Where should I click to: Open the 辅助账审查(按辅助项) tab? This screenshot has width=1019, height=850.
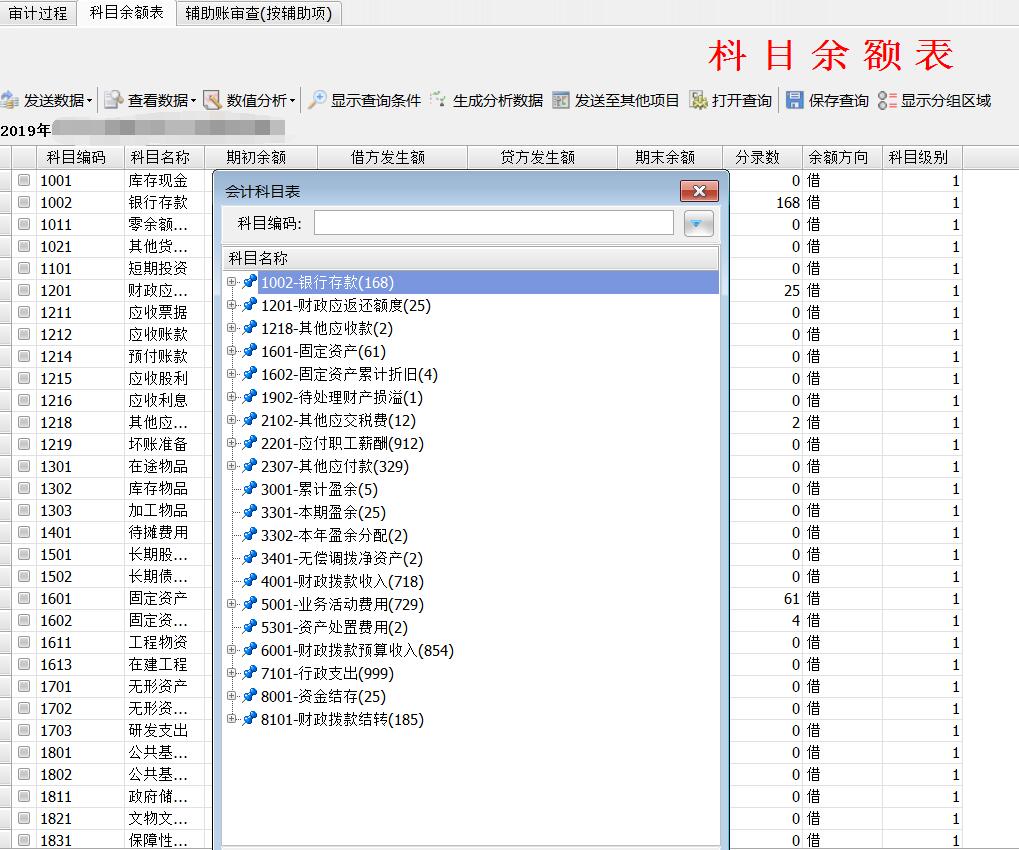(258, 13)
